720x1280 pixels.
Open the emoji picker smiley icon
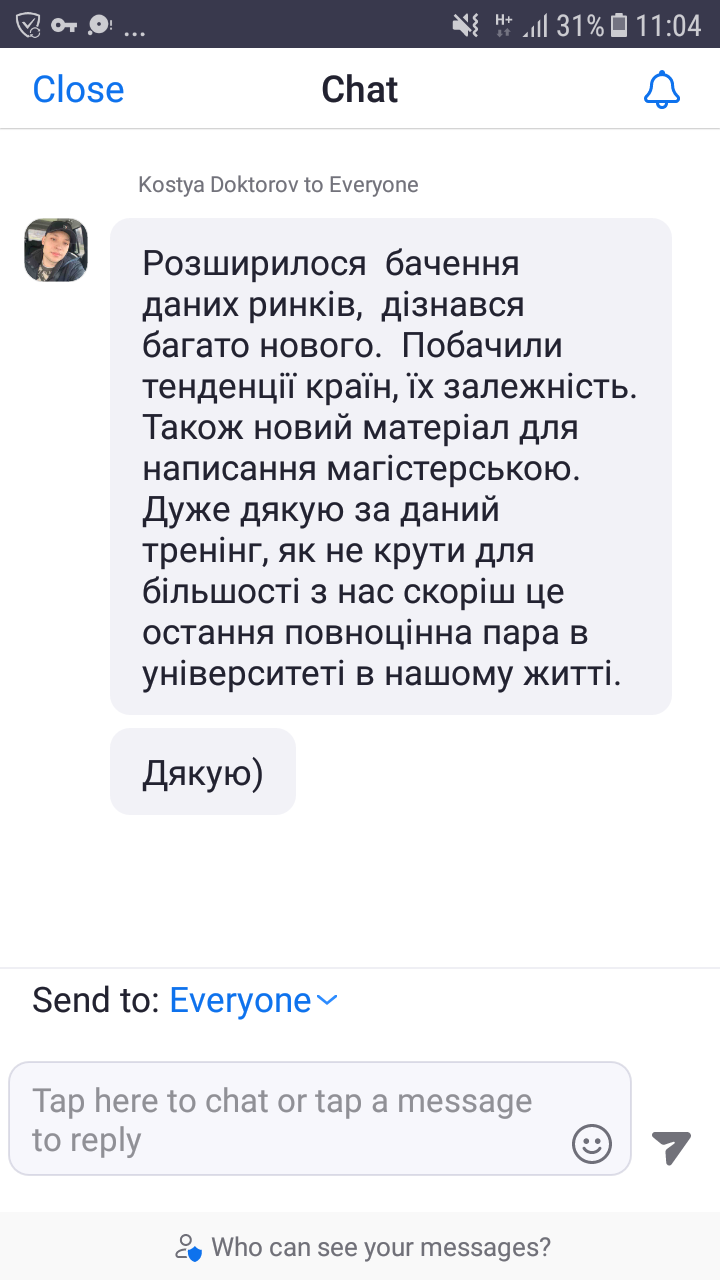[x=592, y=1143]
